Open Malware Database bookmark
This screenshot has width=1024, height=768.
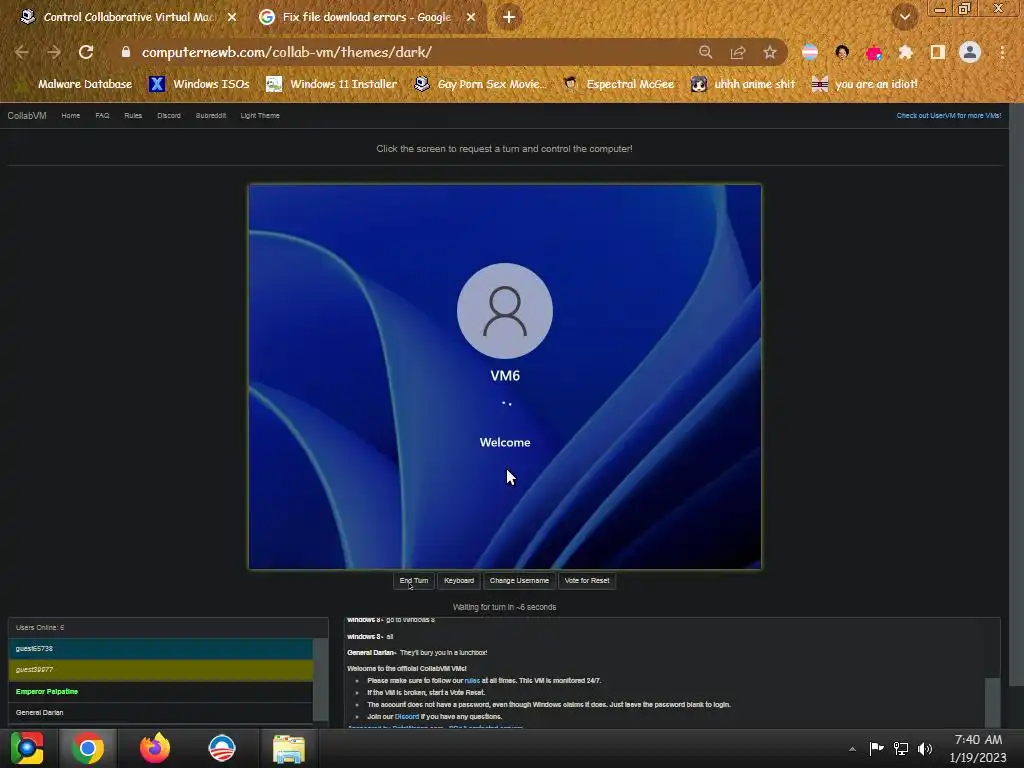(76, 84)
